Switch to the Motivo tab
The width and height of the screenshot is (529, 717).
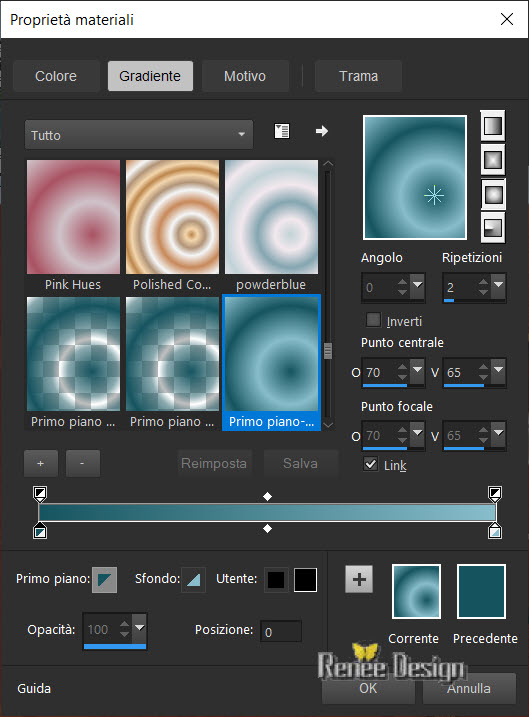tap(245, 76)
